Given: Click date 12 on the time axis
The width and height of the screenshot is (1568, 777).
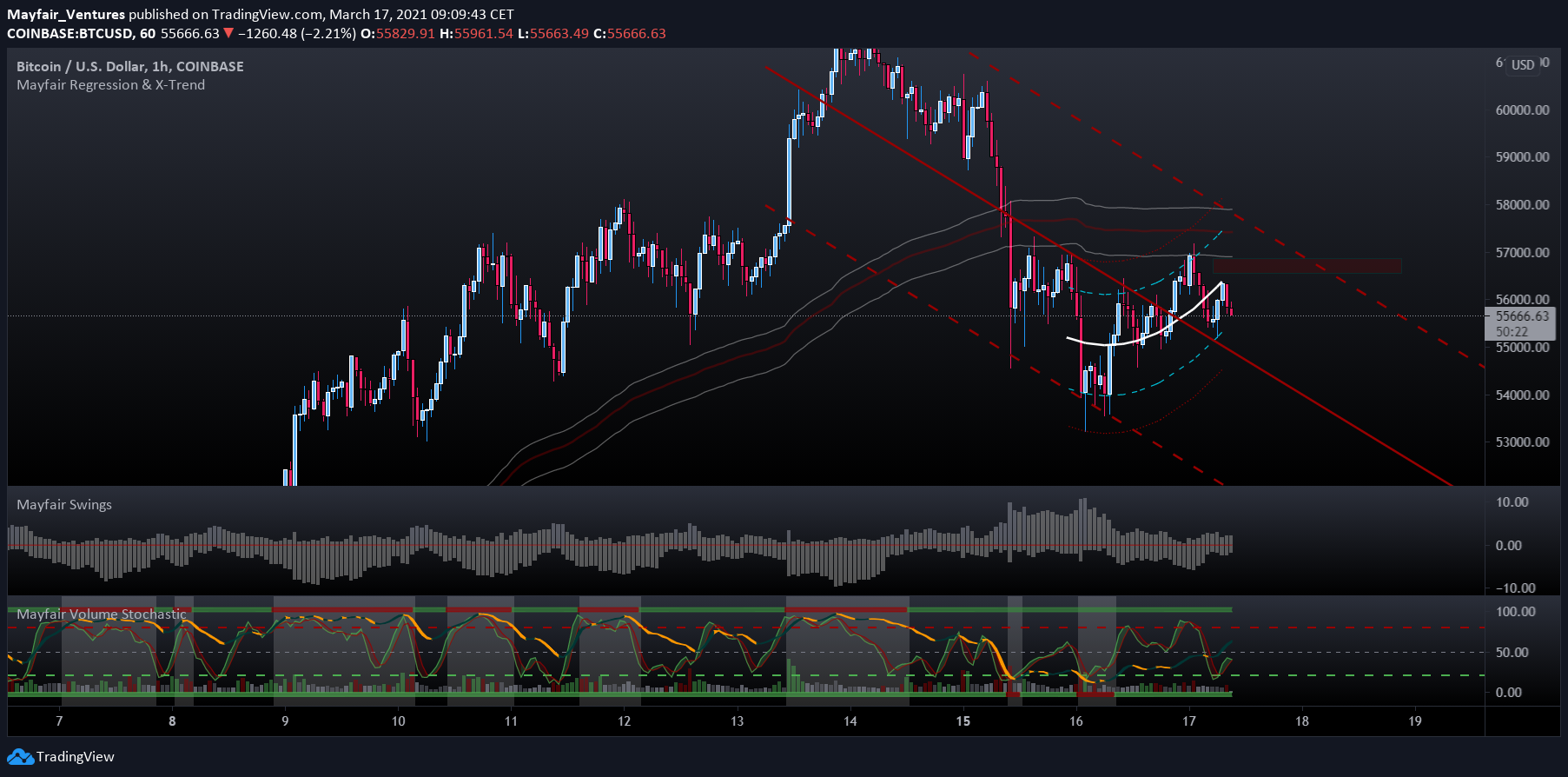Looking at the screenshot, I should click(624, 721).
